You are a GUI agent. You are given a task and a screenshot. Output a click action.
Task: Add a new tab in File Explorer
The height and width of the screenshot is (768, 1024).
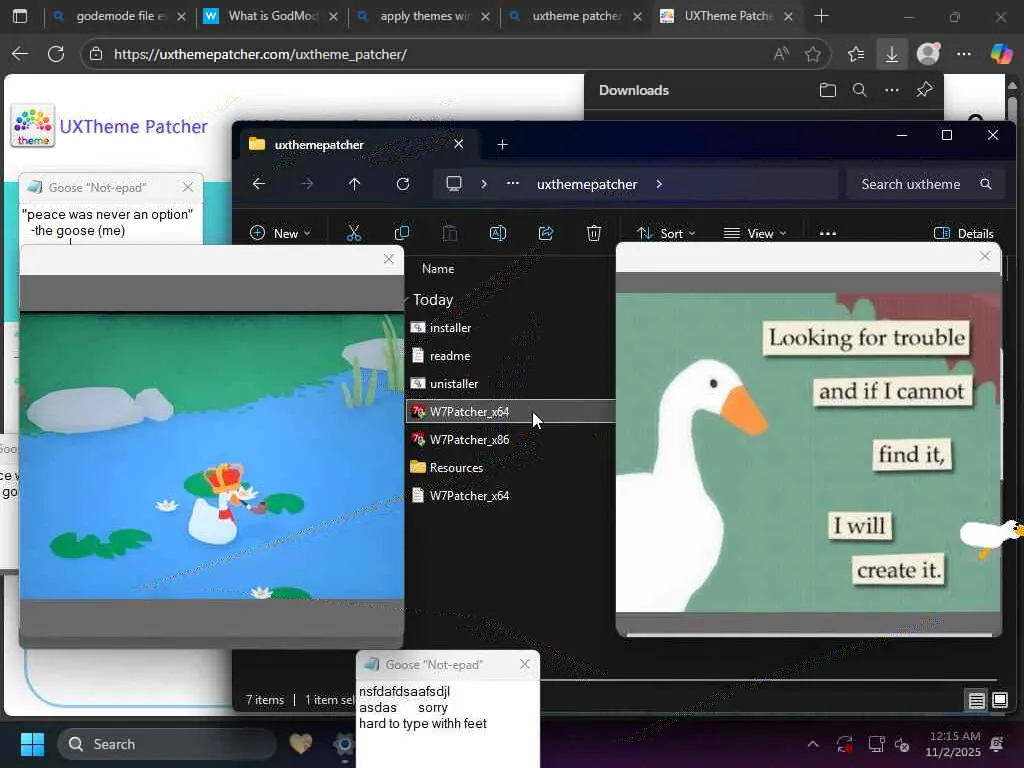502,144
